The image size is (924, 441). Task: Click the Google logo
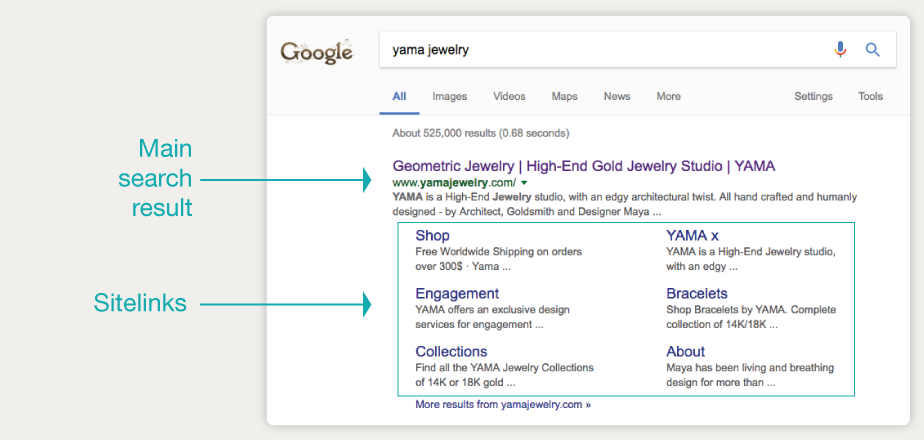(x=317, y=51)
